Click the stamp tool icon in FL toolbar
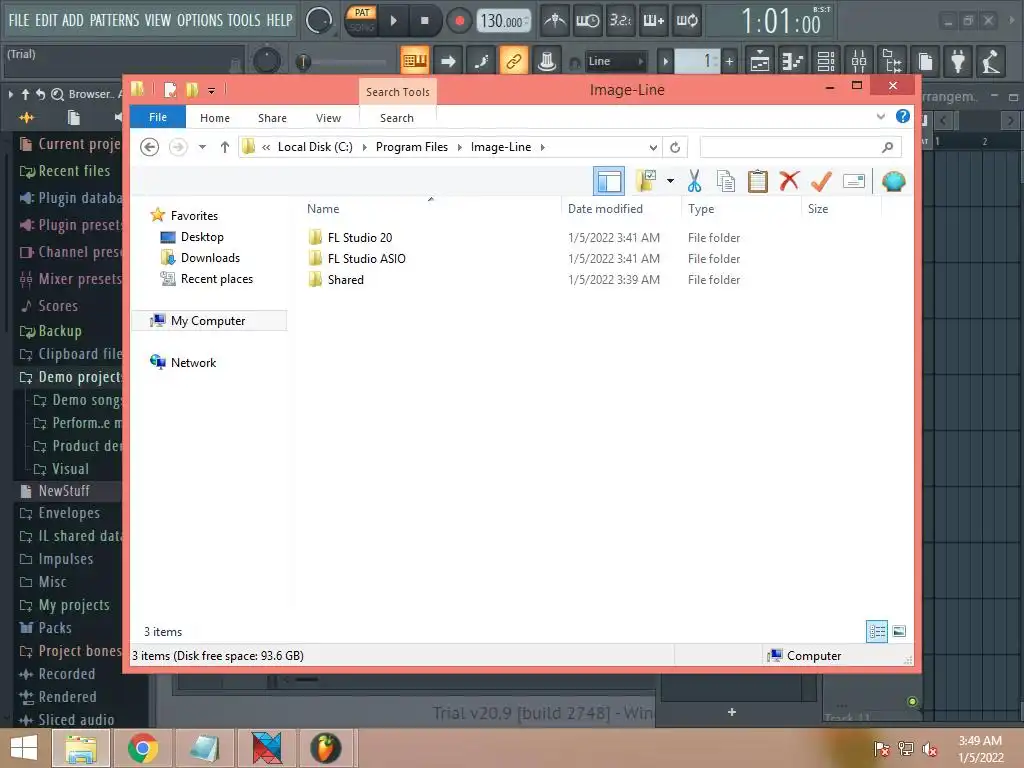1024x768 pixels. 547,61
